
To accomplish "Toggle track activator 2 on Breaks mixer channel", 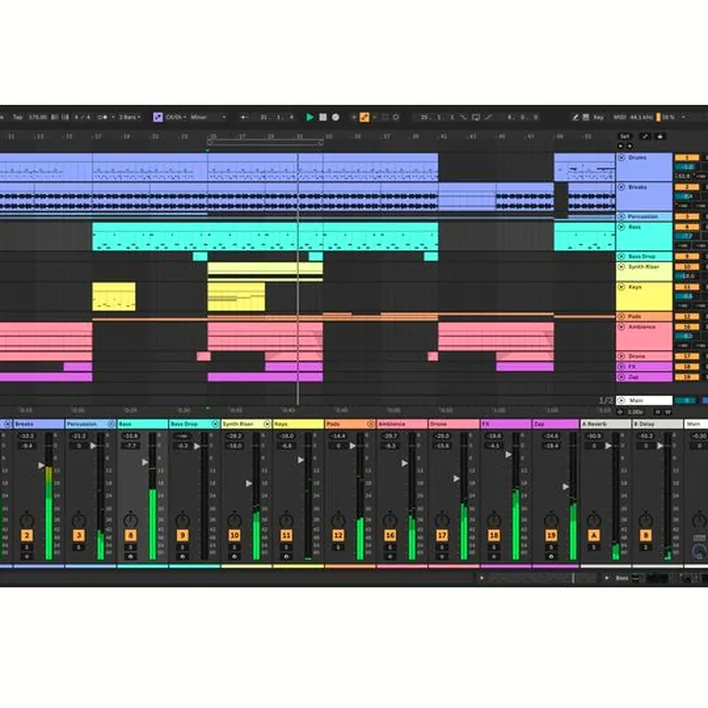I will coord(27,536).
